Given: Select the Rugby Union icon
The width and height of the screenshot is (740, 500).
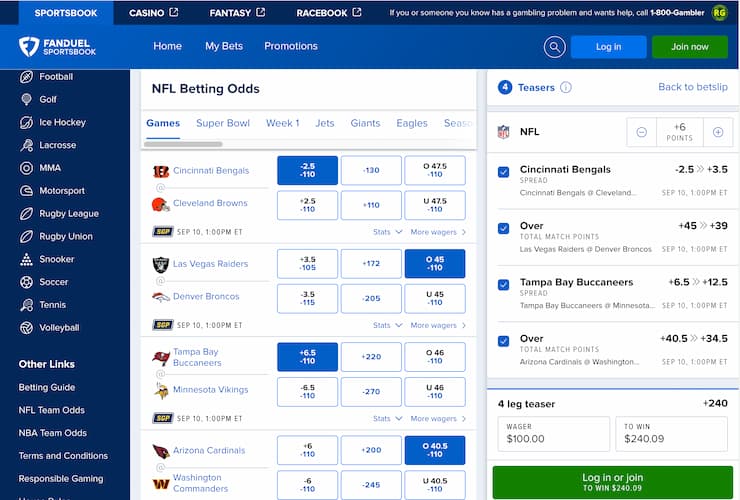Looking at the screenshot, I should [26, 237].
